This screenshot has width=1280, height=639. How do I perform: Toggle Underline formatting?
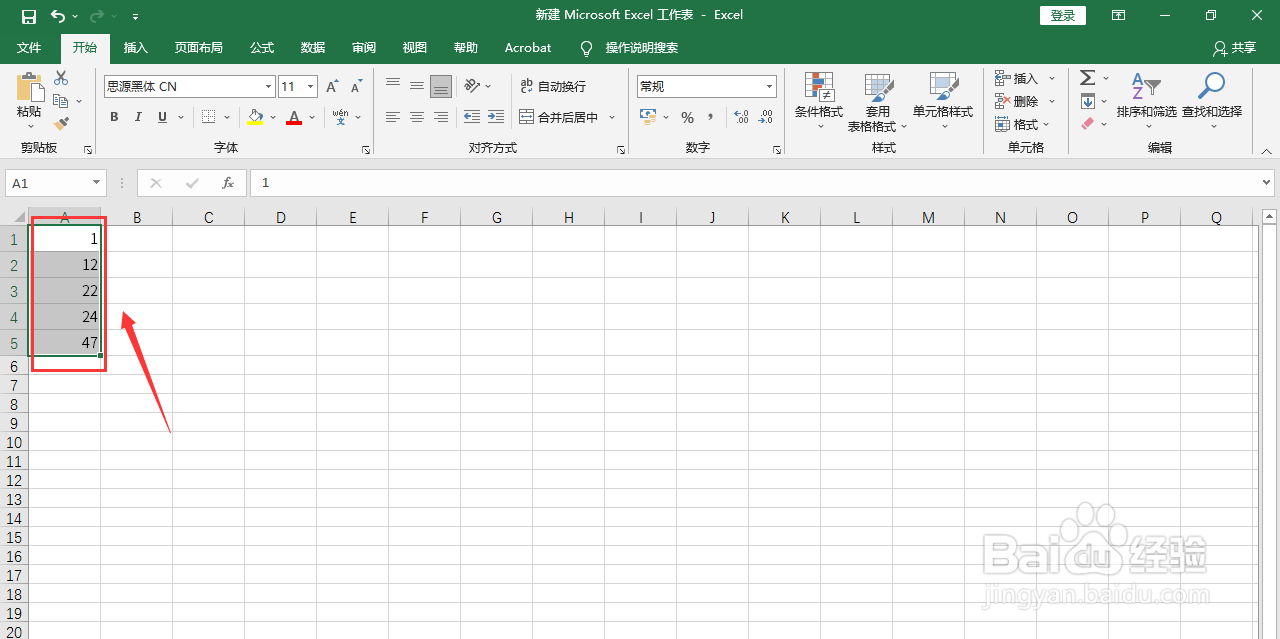click(x=162, y=117)
